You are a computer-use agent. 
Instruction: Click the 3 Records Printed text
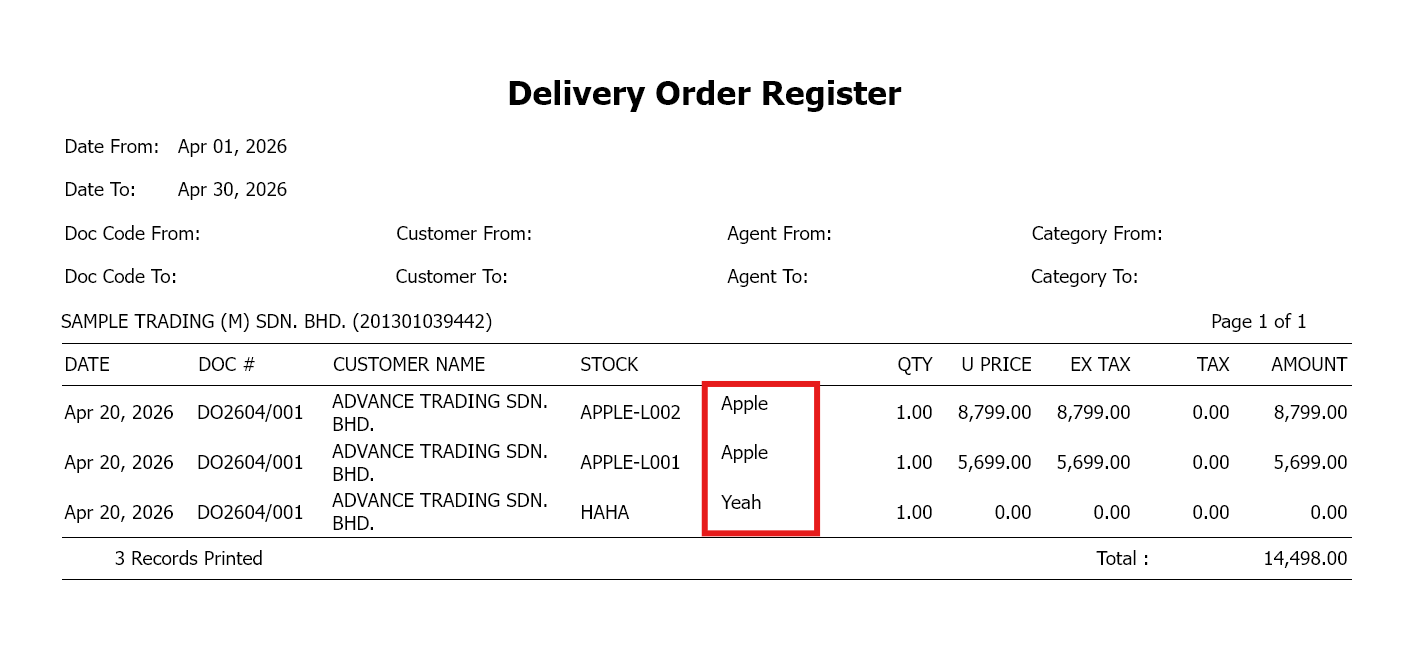click(188, 559)
